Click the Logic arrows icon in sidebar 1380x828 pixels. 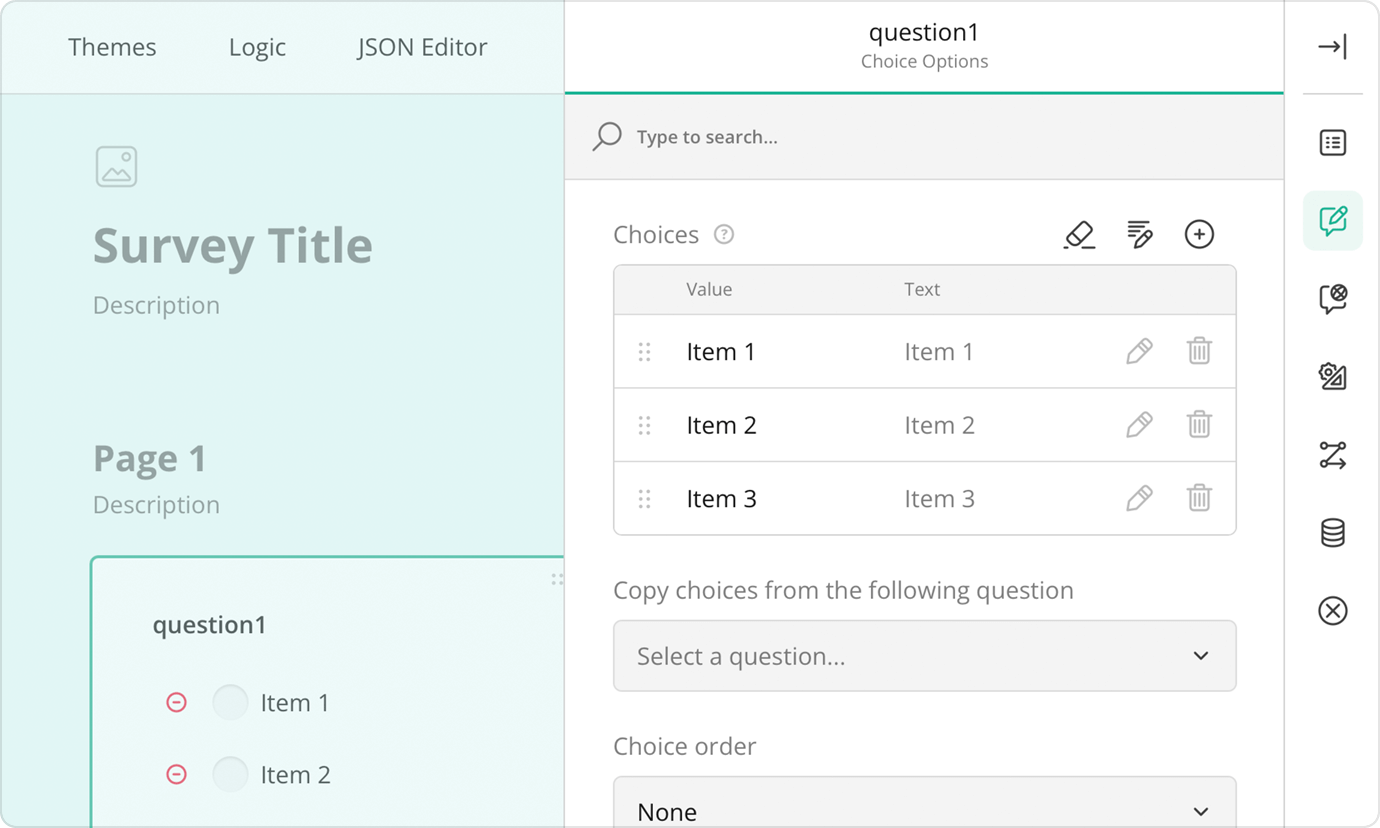[x=1332, y=455]
